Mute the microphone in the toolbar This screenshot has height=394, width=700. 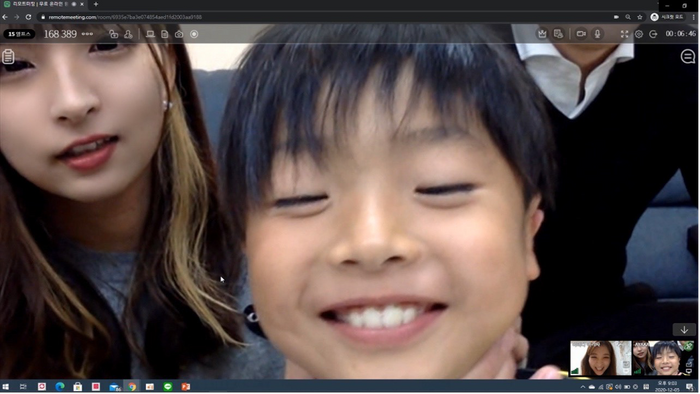pos(597,34)
